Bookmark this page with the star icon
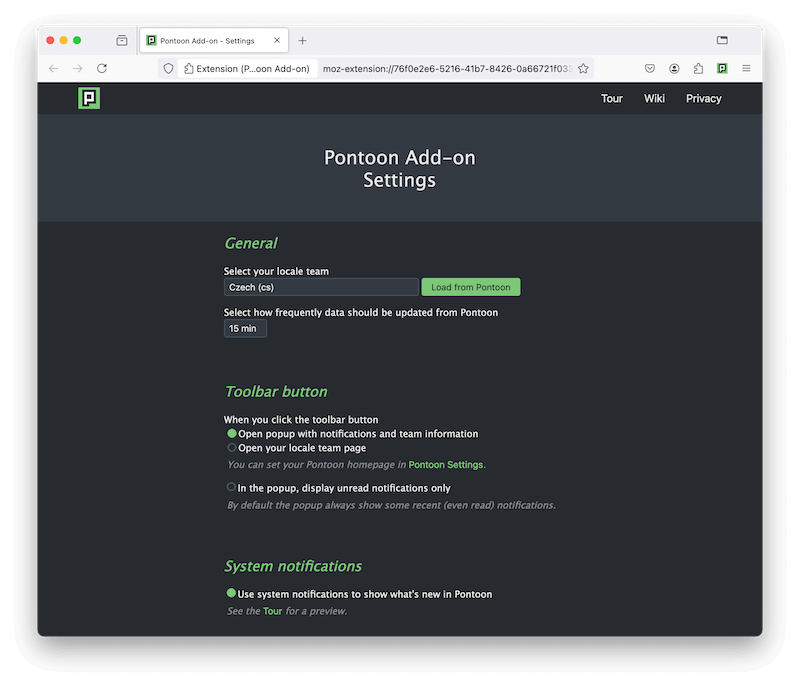Image resolution: width=800 pixels, height=686 pixels. click(584, 68)
